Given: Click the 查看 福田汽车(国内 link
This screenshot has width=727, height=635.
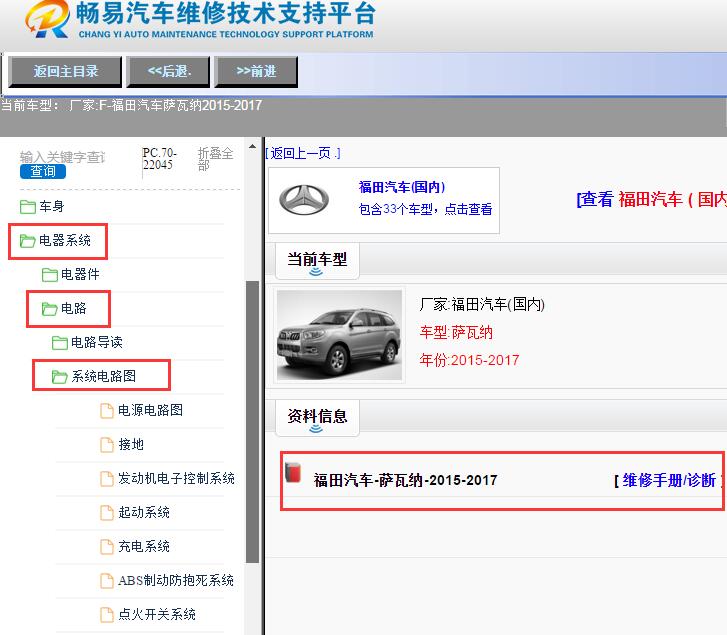Looking at the screenshot, I should [651, 200].
